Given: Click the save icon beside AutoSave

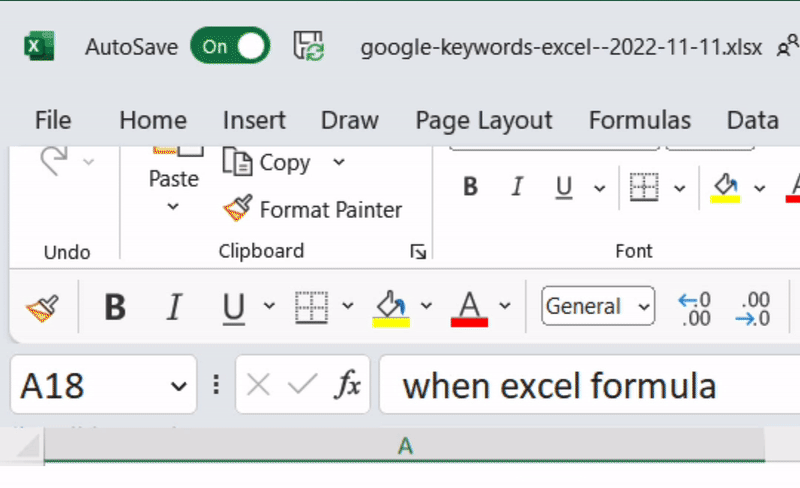Looking at the screenshot, I should pyautogui.click(x=309, y=46).
